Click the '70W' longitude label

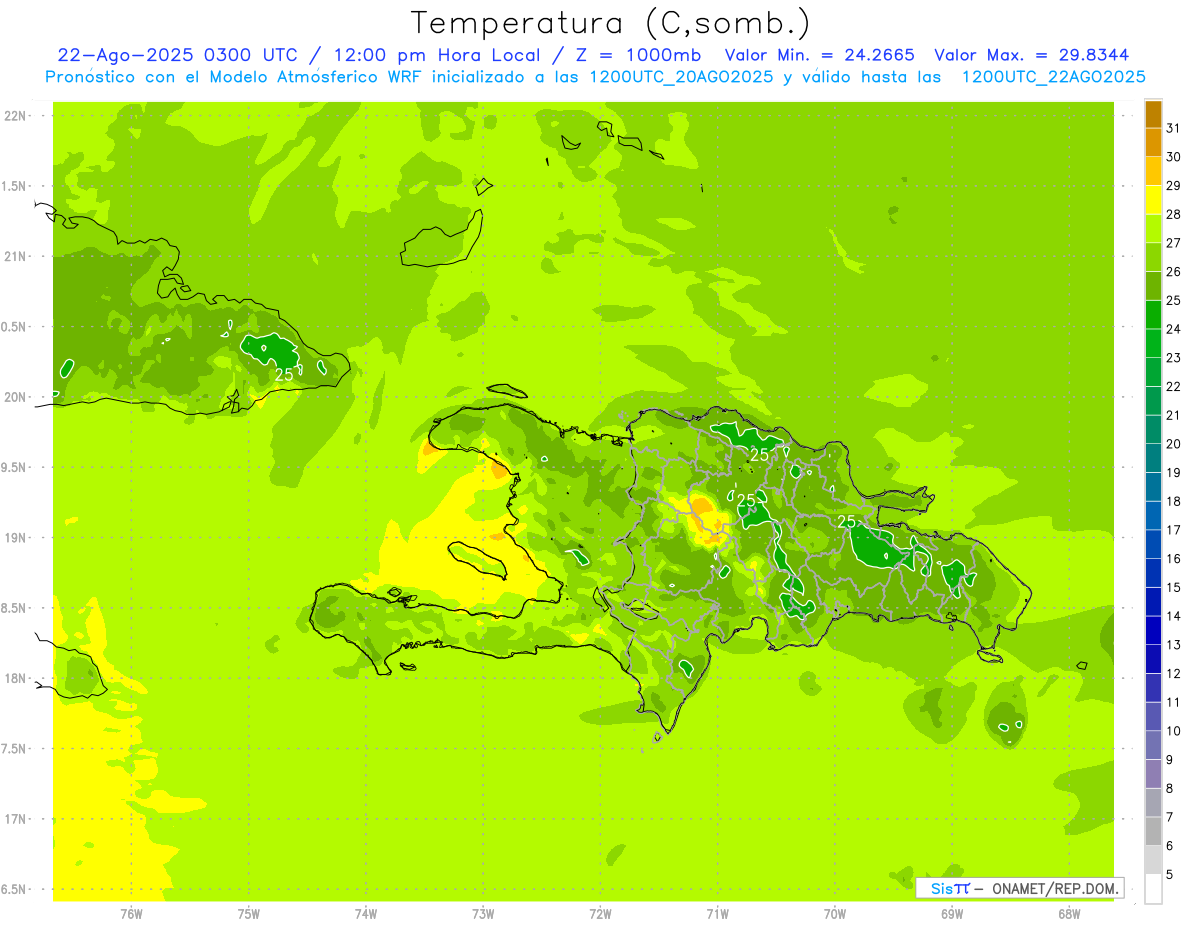pos(835,914)
